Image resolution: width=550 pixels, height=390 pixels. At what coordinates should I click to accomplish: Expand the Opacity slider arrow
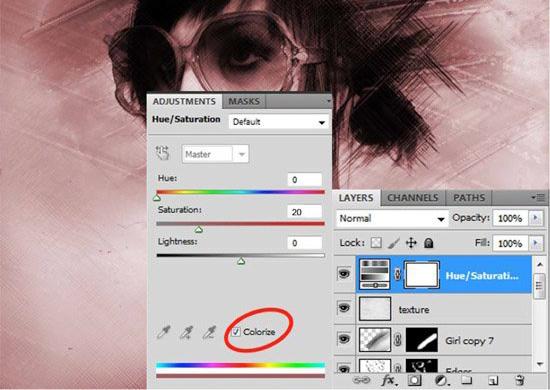pyautogui.click(x=535, y=218)
